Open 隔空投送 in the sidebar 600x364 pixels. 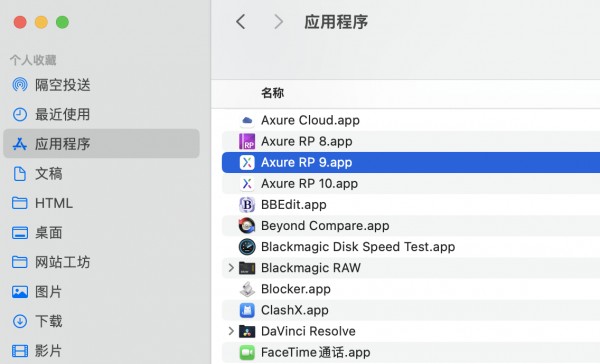click(x=51, y=85)
